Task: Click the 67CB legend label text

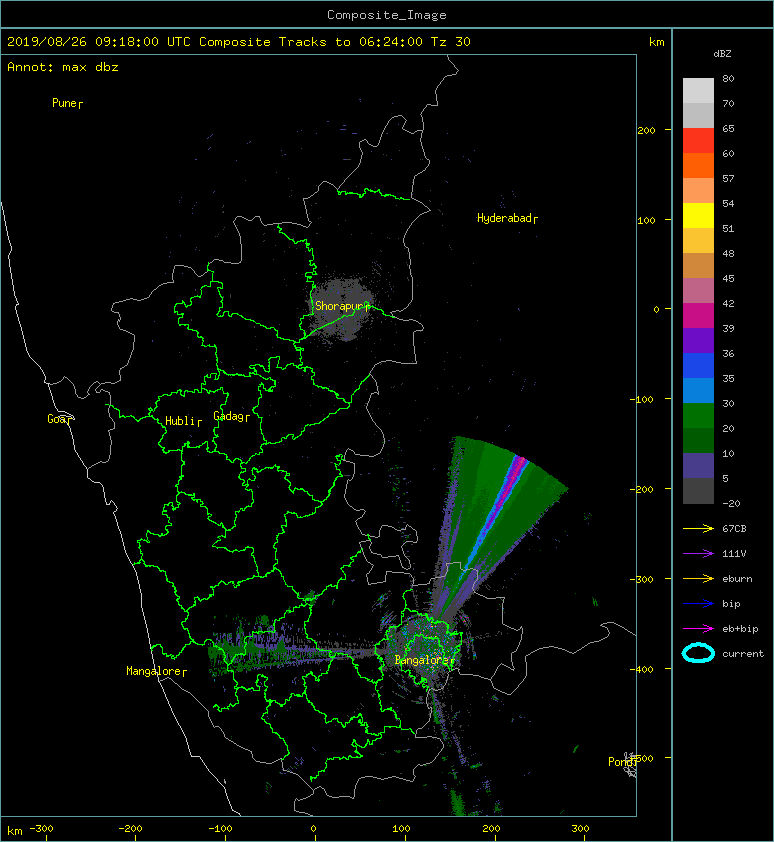Action: coord(734,529)
